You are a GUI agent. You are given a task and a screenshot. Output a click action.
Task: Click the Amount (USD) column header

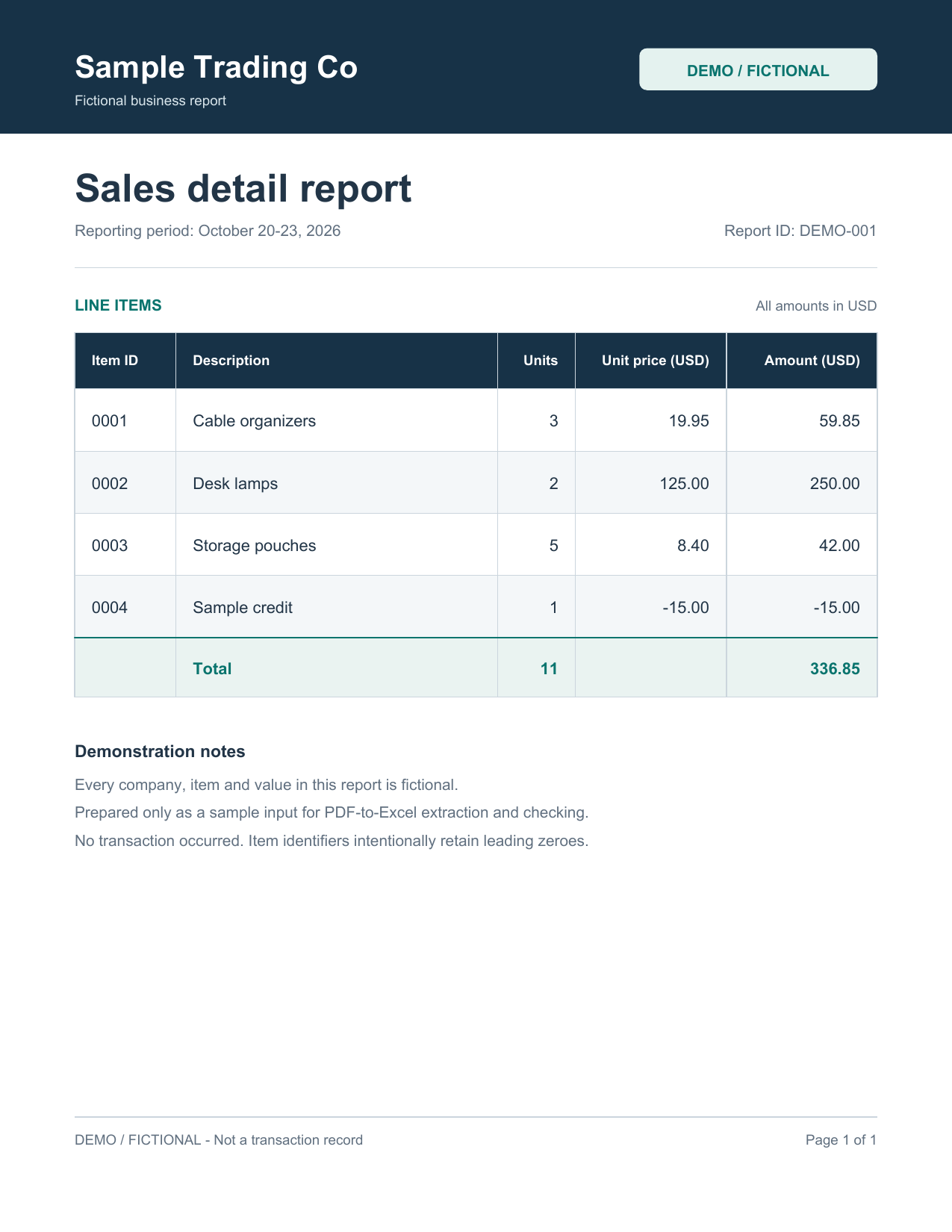[802, 361]
